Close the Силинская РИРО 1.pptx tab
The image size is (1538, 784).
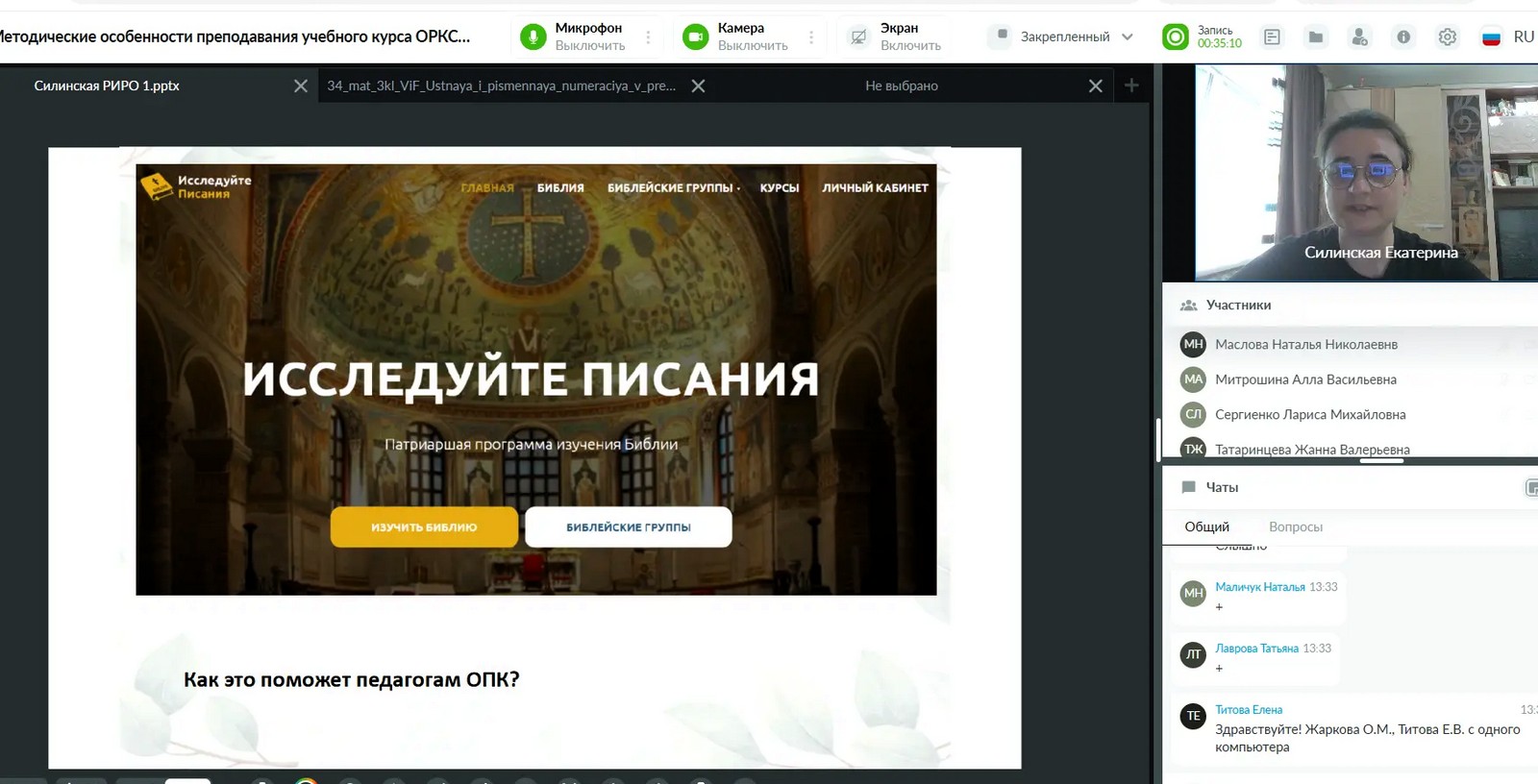click(x=301, y=86)
